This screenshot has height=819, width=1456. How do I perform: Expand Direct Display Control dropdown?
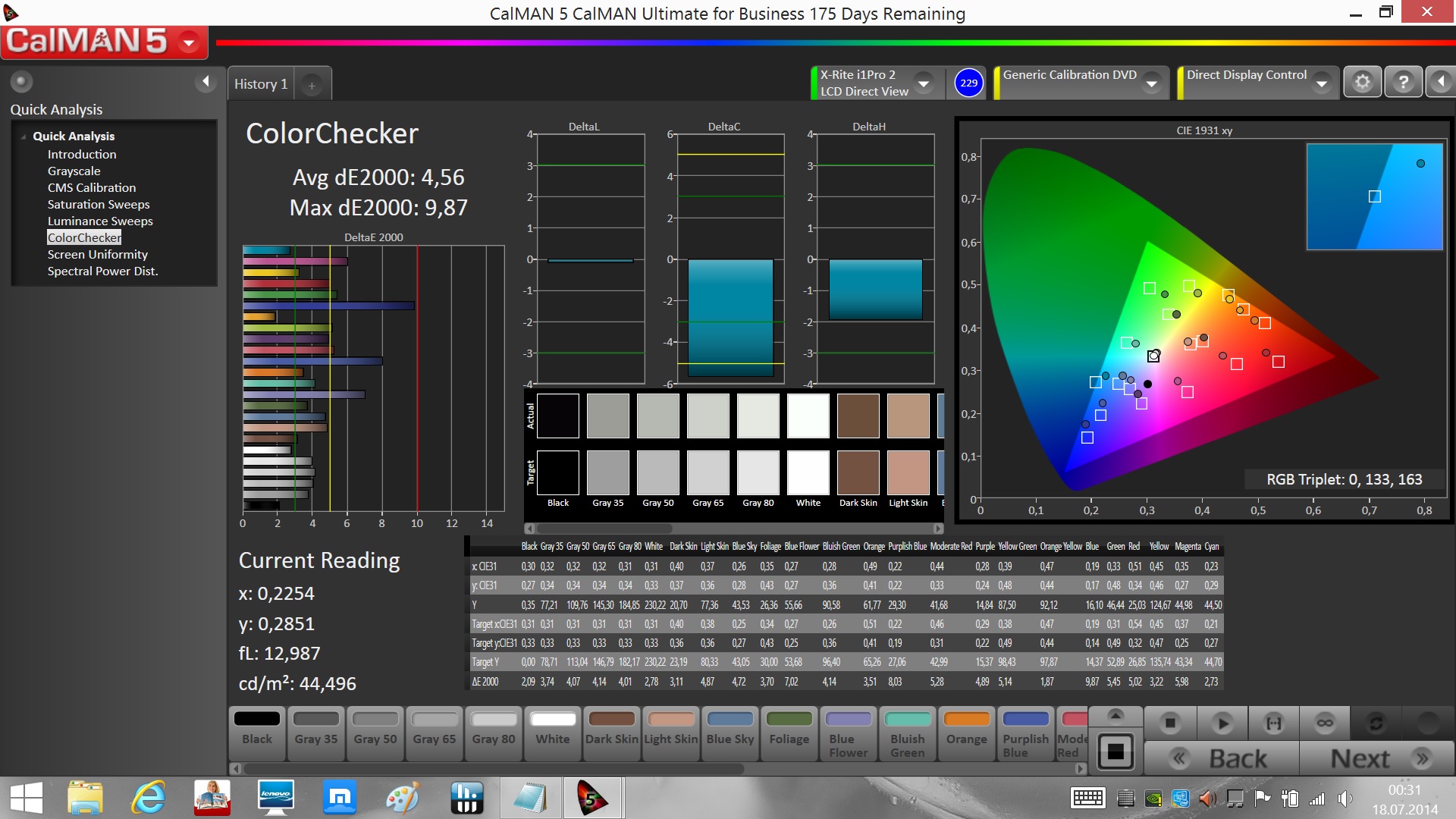click(x=1321, y=83)
